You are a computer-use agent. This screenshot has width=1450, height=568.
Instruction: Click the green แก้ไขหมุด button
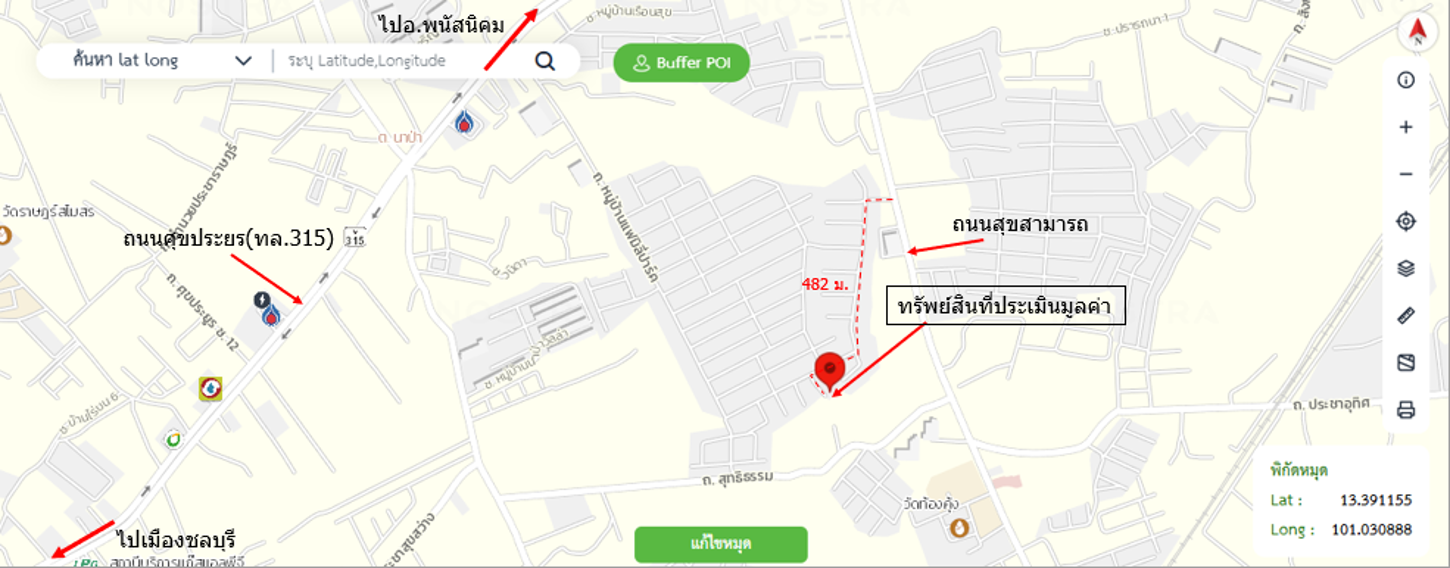click(x=721, y=544)
